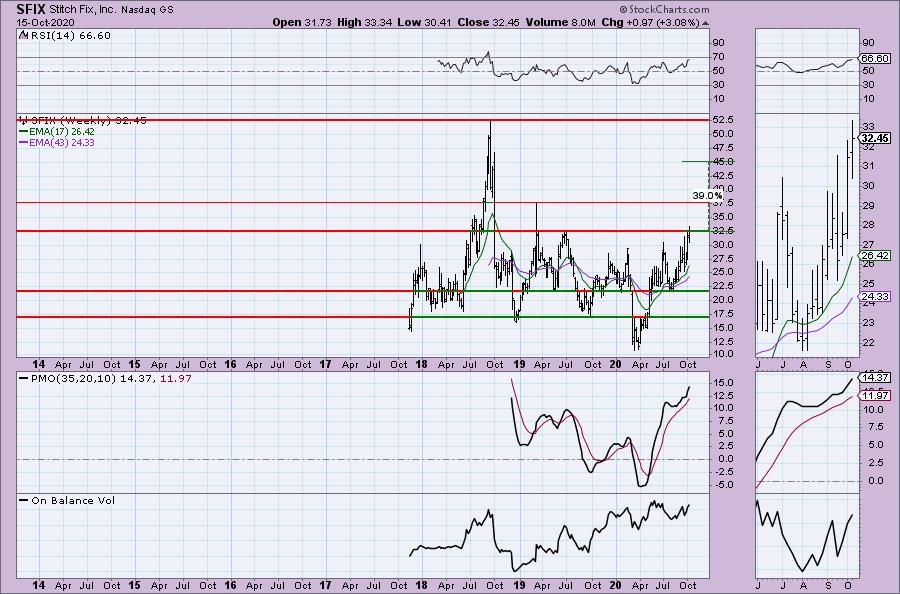Click the 27.5 price axis label
Screen dimensions: 900x594
click(723, 259)
